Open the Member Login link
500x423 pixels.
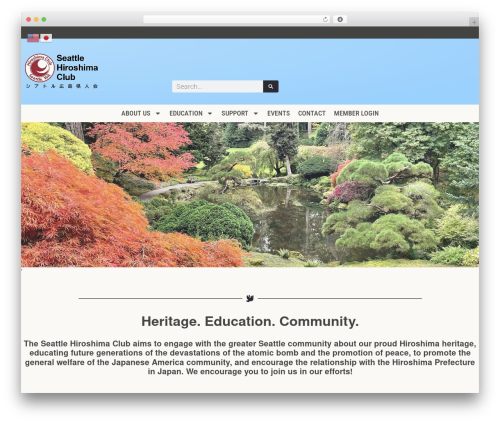tap(356, 113)
